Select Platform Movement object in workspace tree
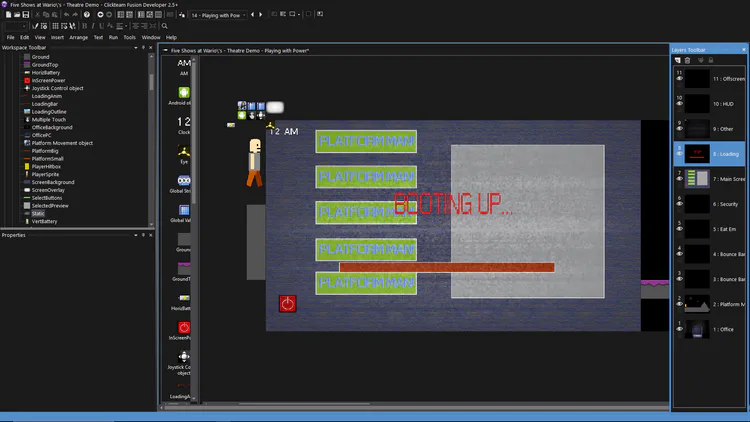This screenshot has width=750, height=422. click(62, 143)
